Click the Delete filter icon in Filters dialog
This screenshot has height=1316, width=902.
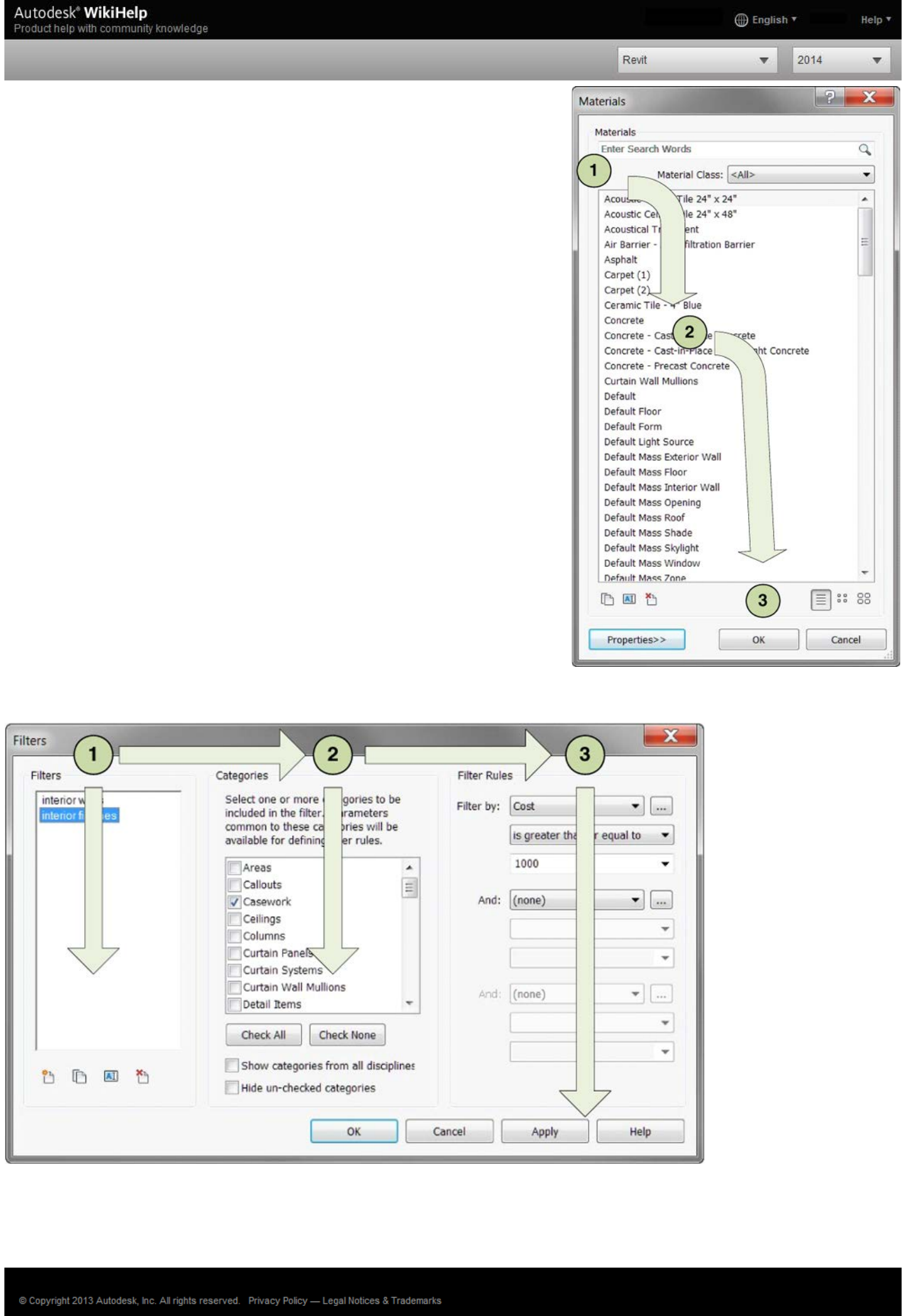coord(143,1077)
